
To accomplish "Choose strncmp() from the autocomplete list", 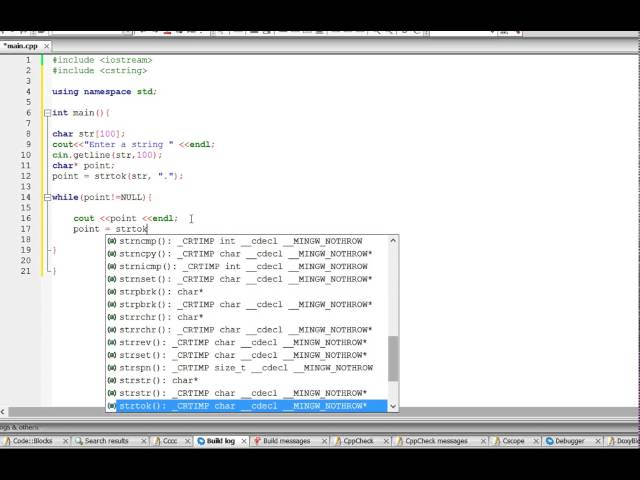I will coord(246,241).
